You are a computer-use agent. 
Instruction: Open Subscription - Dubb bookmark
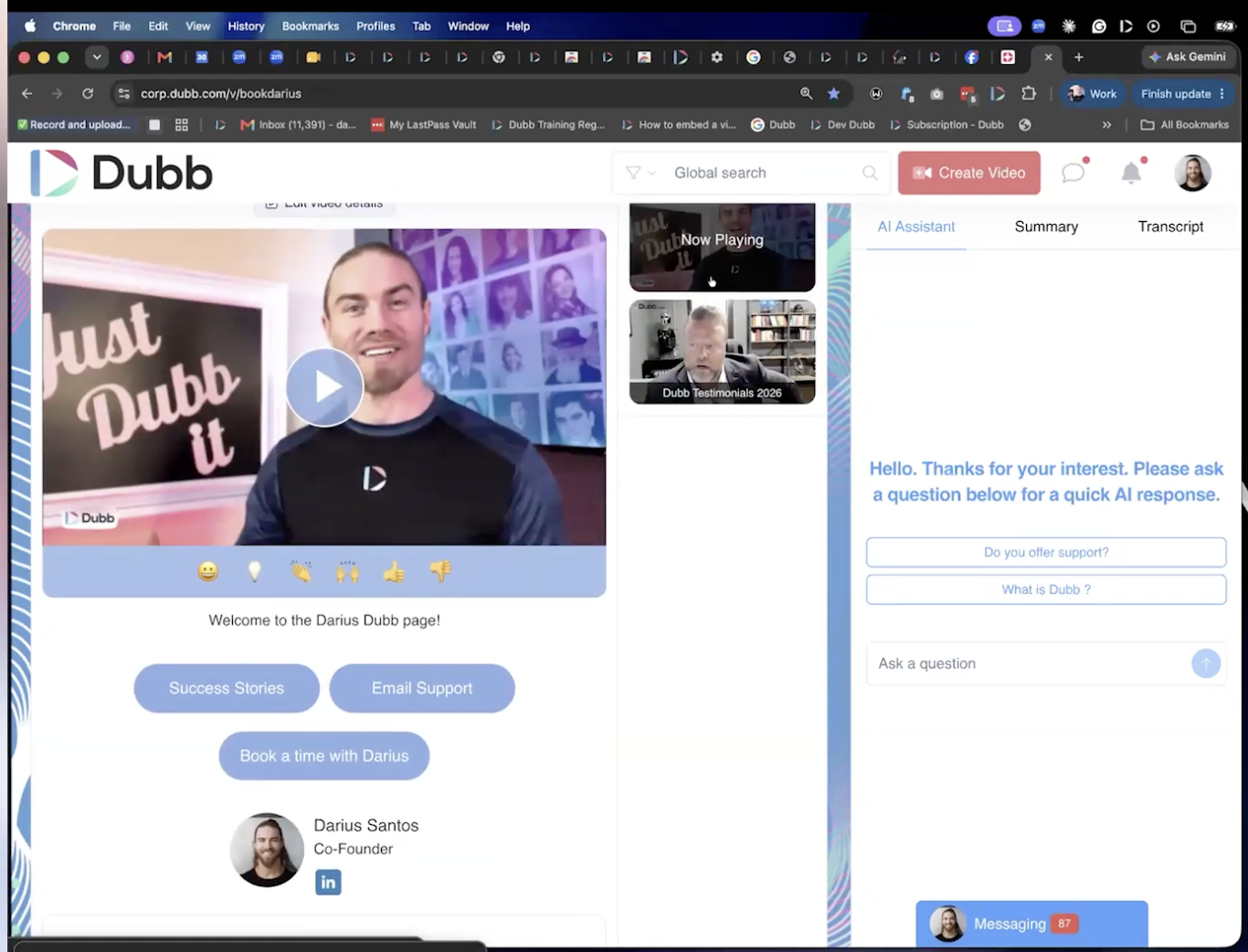tap(947, 124)
